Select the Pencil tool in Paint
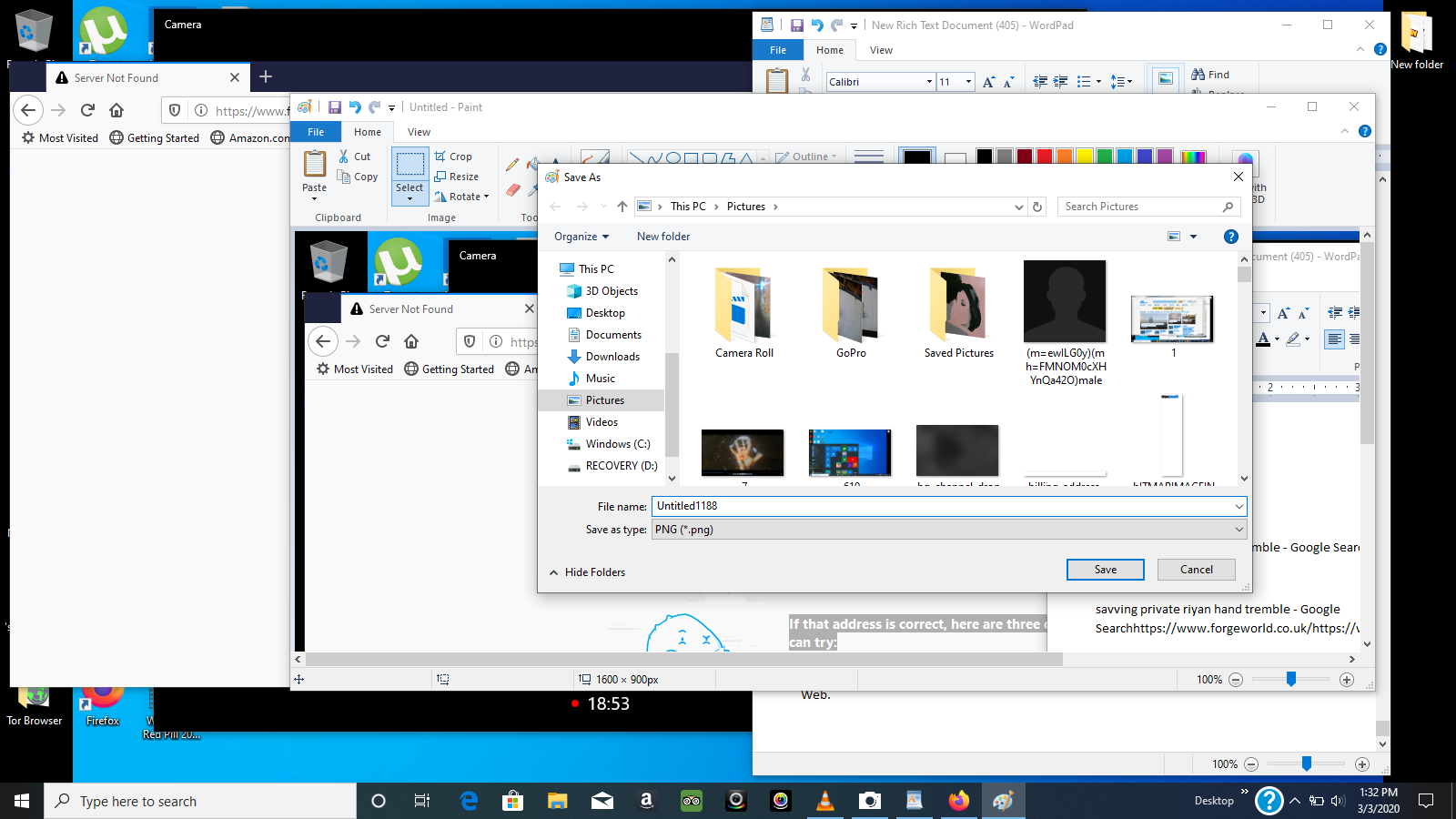 (512, 165)
